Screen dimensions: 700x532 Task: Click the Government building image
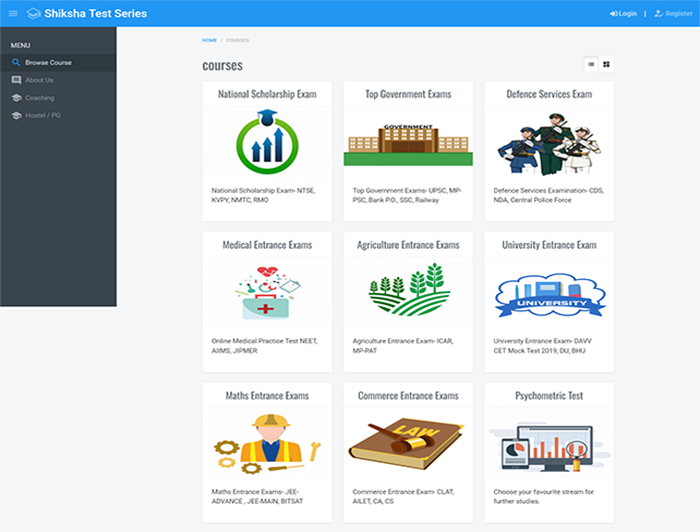408,145
